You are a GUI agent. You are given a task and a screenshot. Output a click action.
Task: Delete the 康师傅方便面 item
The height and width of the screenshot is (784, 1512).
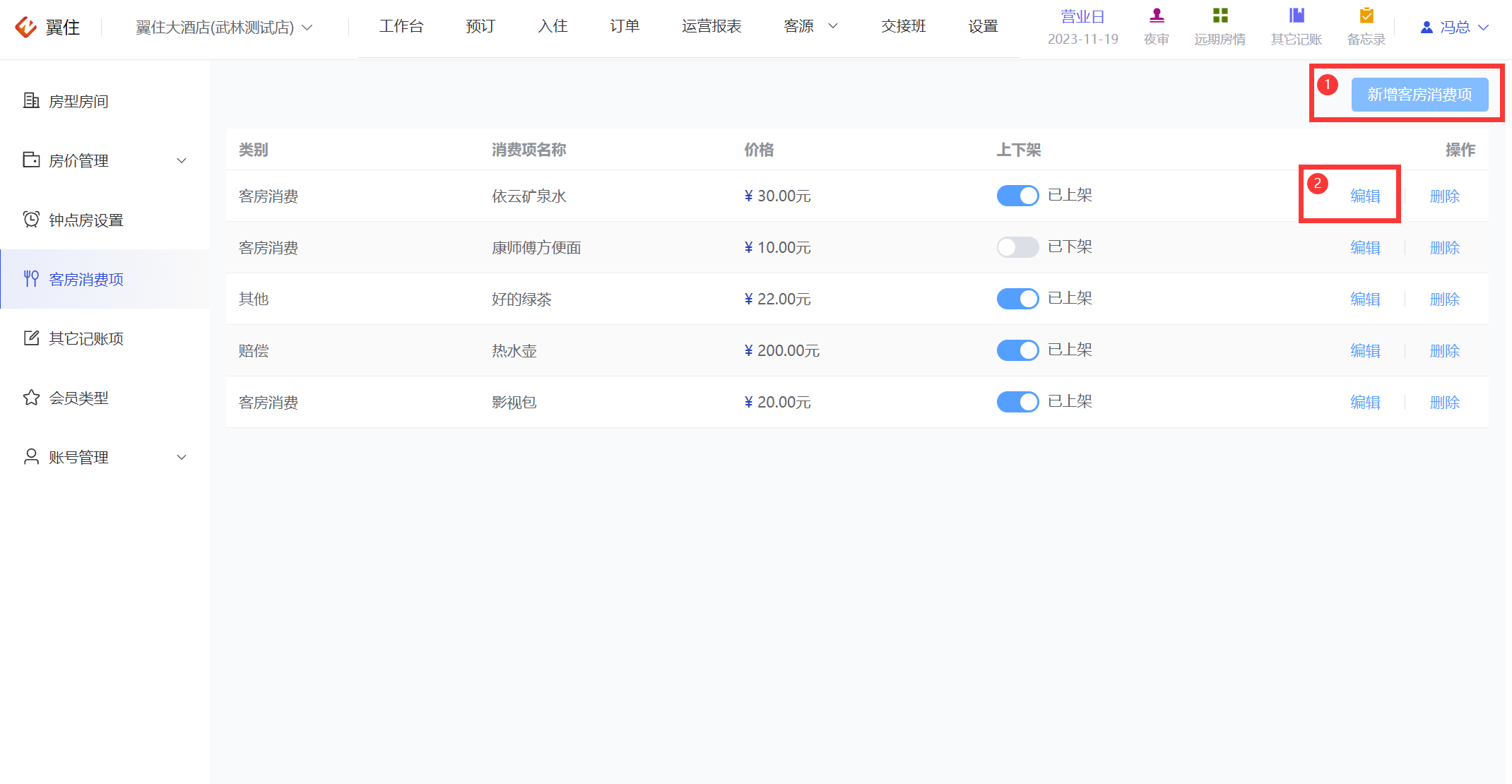[x=1444, y=247]
